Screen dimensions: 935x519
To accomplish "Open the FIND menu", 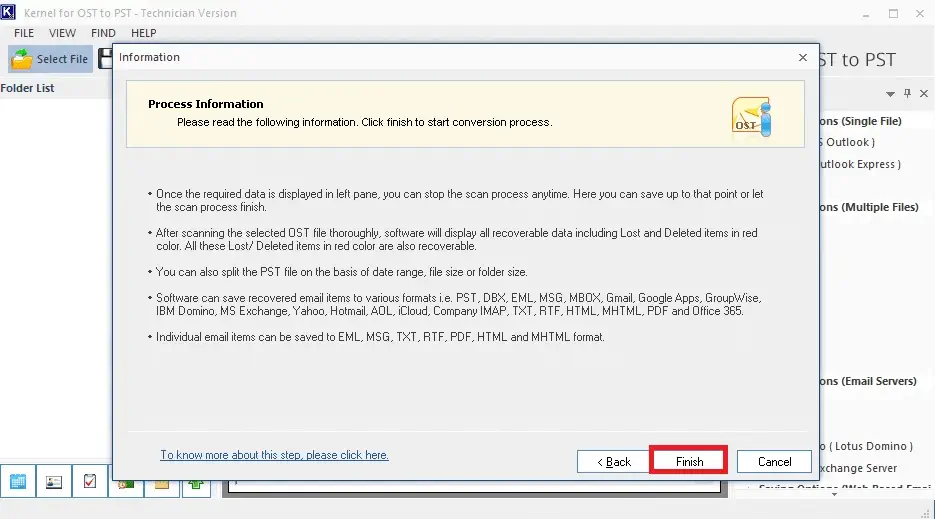I will click(x=103, y=33).
